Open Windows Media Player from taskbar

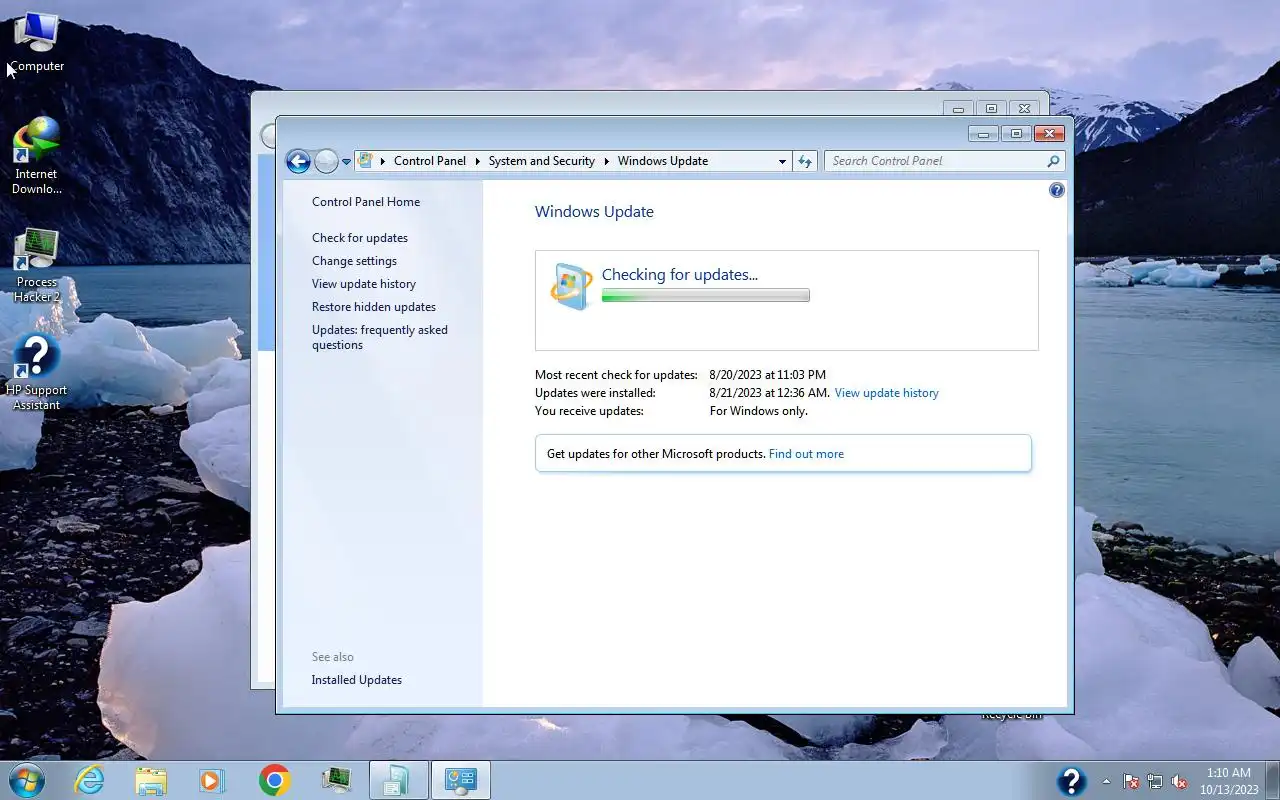(x=212, y=780)
